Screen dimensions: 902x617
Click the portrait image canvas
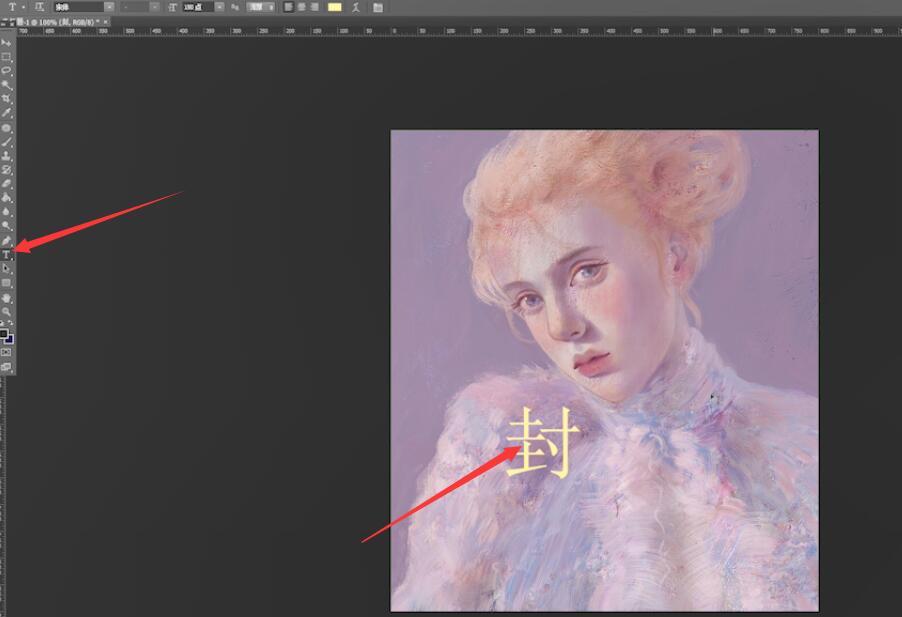(605, 370)
